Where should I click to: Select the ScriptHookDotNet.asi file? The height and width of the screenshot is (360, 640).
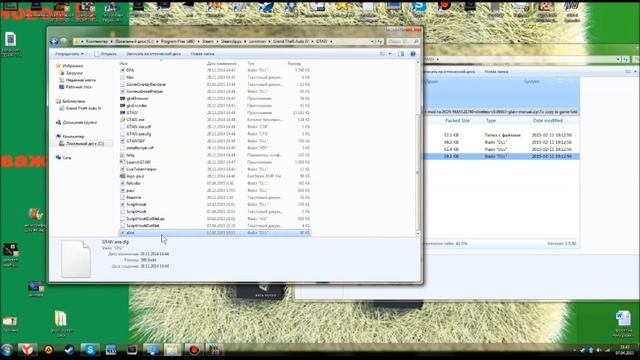tap(145, 218)
